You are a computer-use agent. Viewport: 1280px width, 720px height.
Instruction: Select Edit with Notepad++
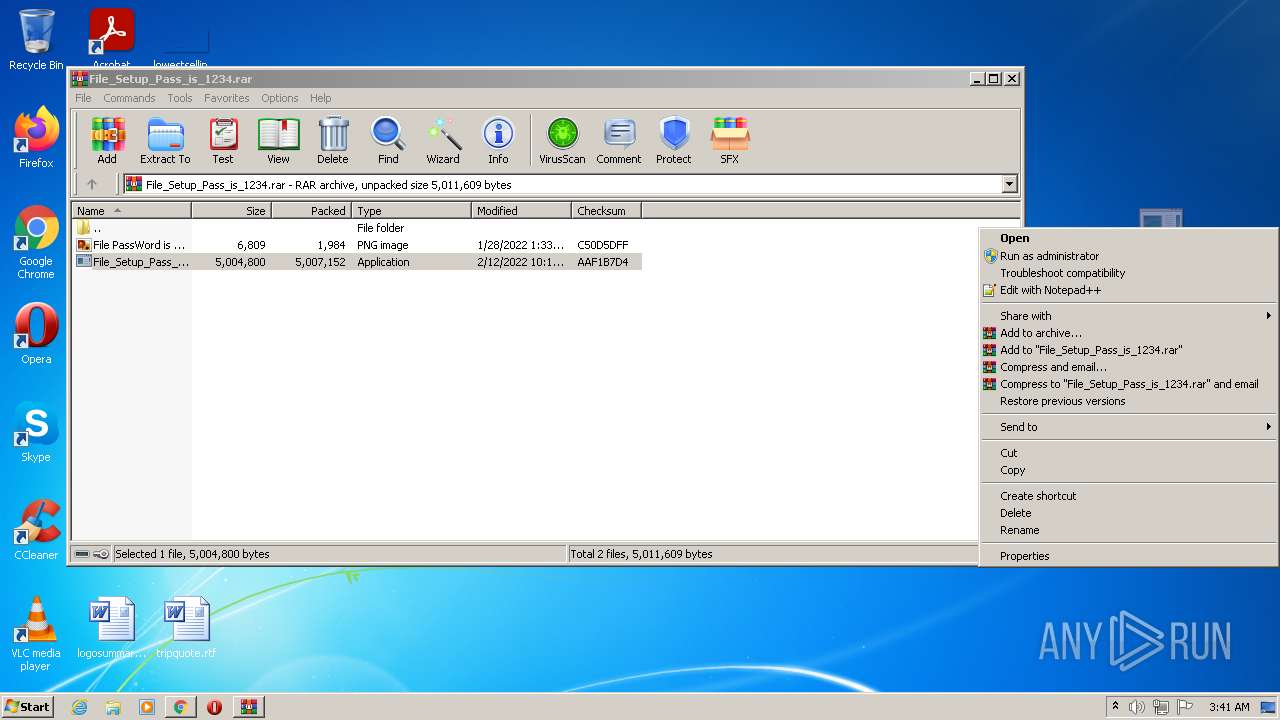(1128, 290)
